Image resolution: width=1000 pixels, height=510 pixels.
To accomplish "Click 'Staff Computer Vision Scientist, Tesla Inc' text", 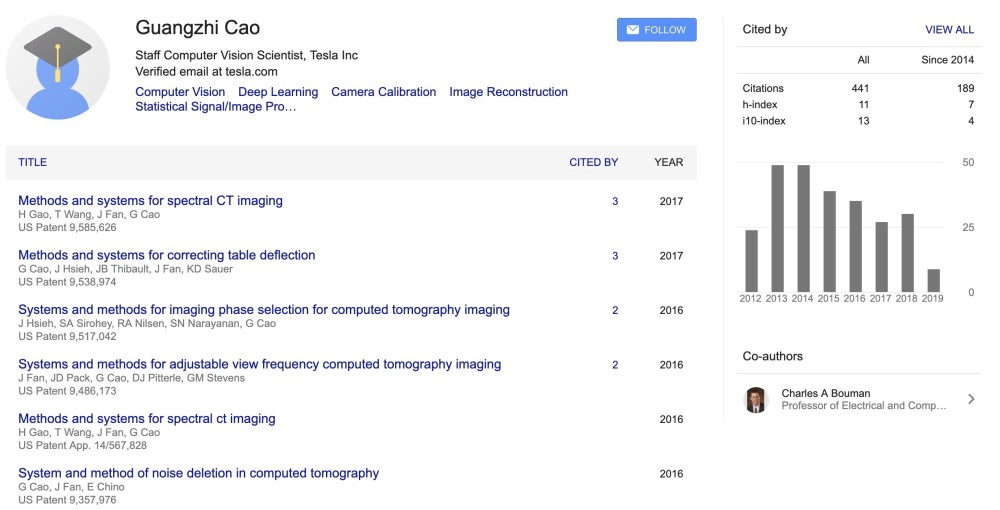I will tap(246, 55).
